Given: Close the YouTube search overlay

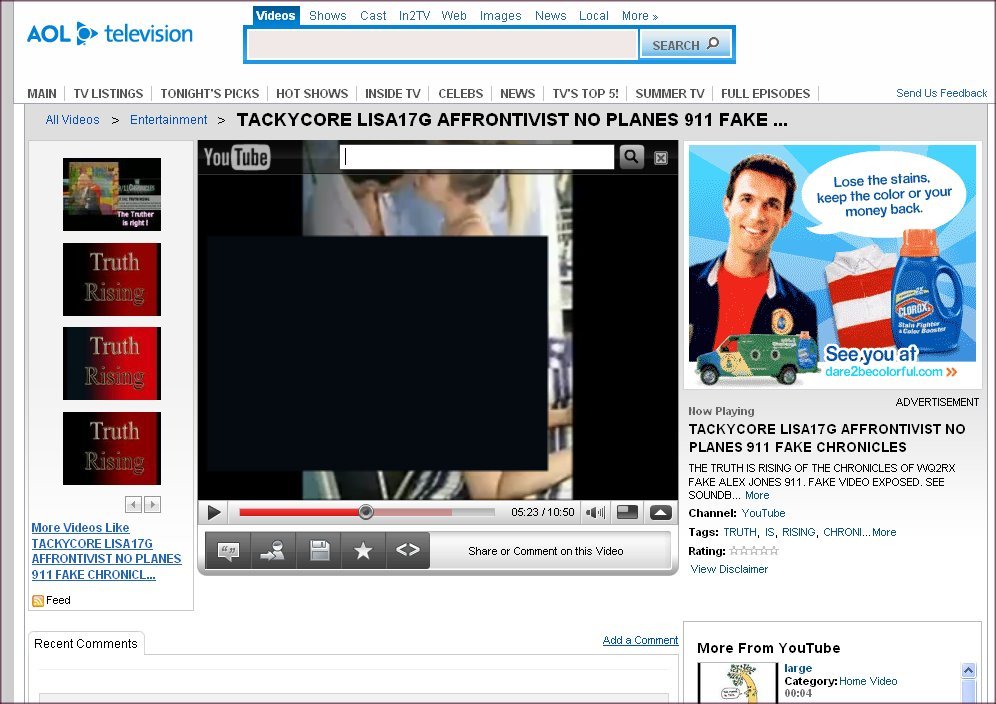Looking at the screenshot, I should 661,158.
